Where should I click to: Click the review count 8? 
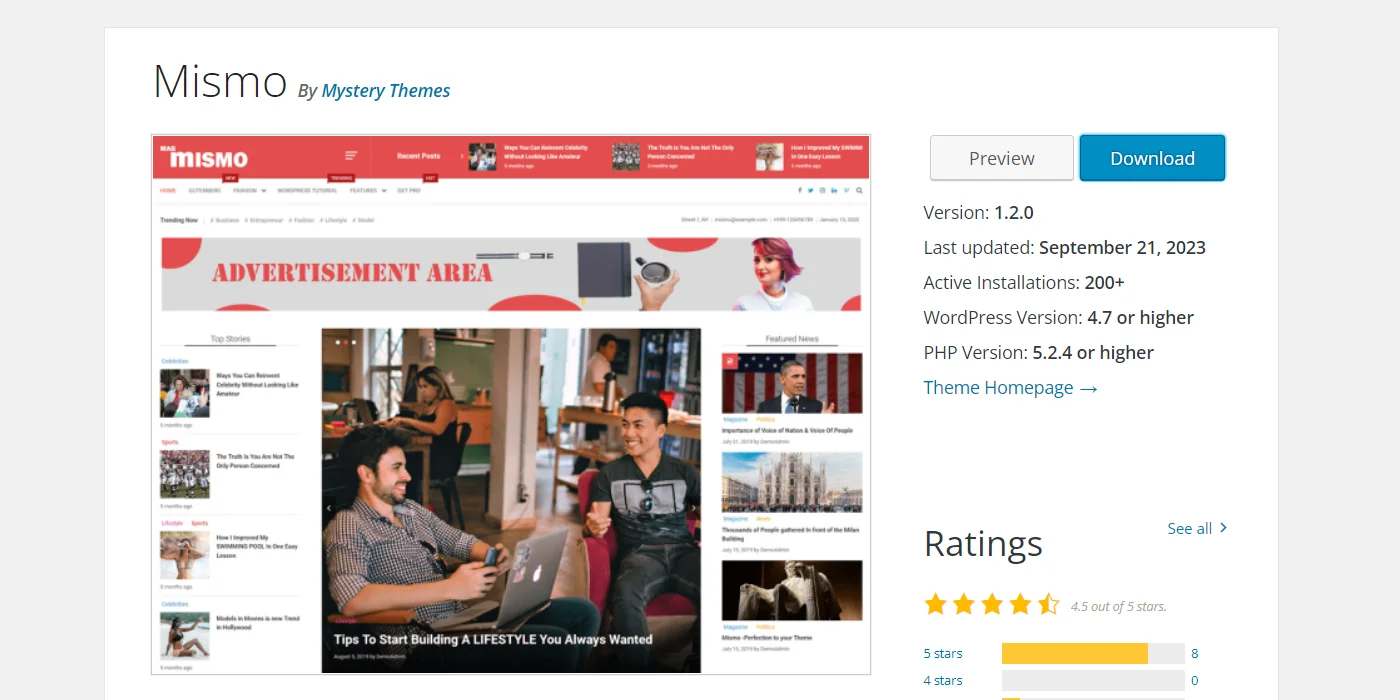click(x=1194, y=653)
